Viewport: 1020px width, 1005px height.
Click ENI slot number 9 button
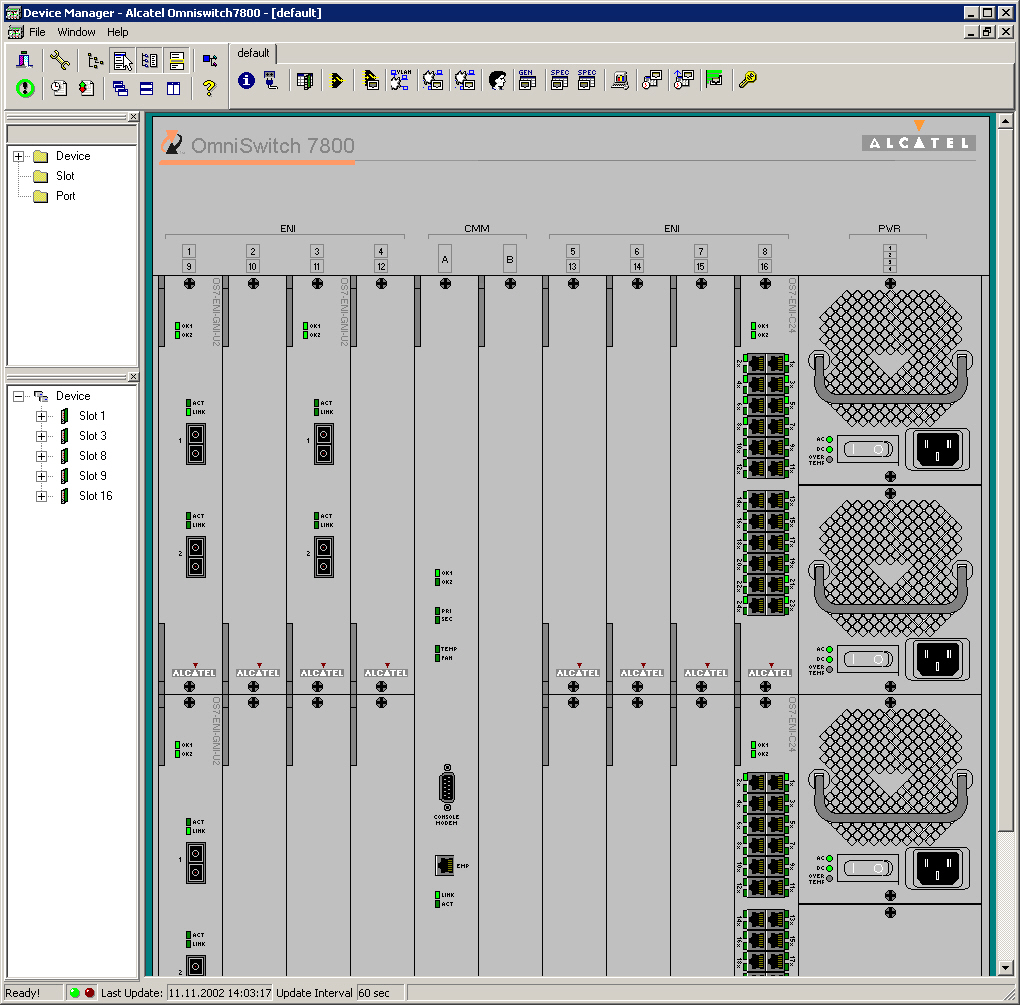click(x=189, y=266)
